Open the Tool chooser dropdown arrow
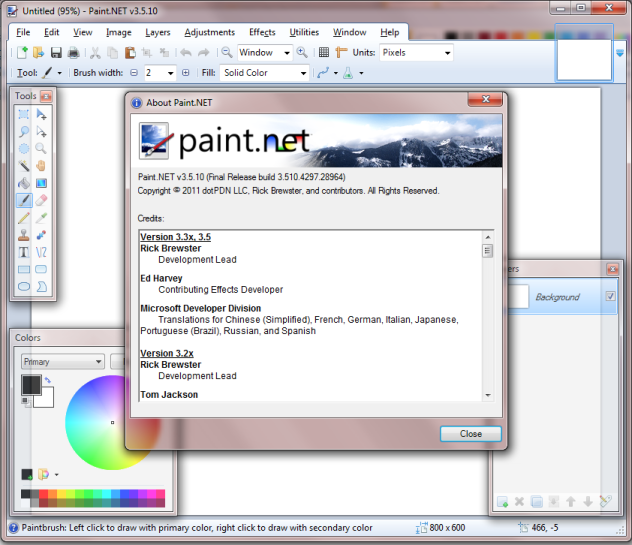Screen dimensions: 632x545 60,73
